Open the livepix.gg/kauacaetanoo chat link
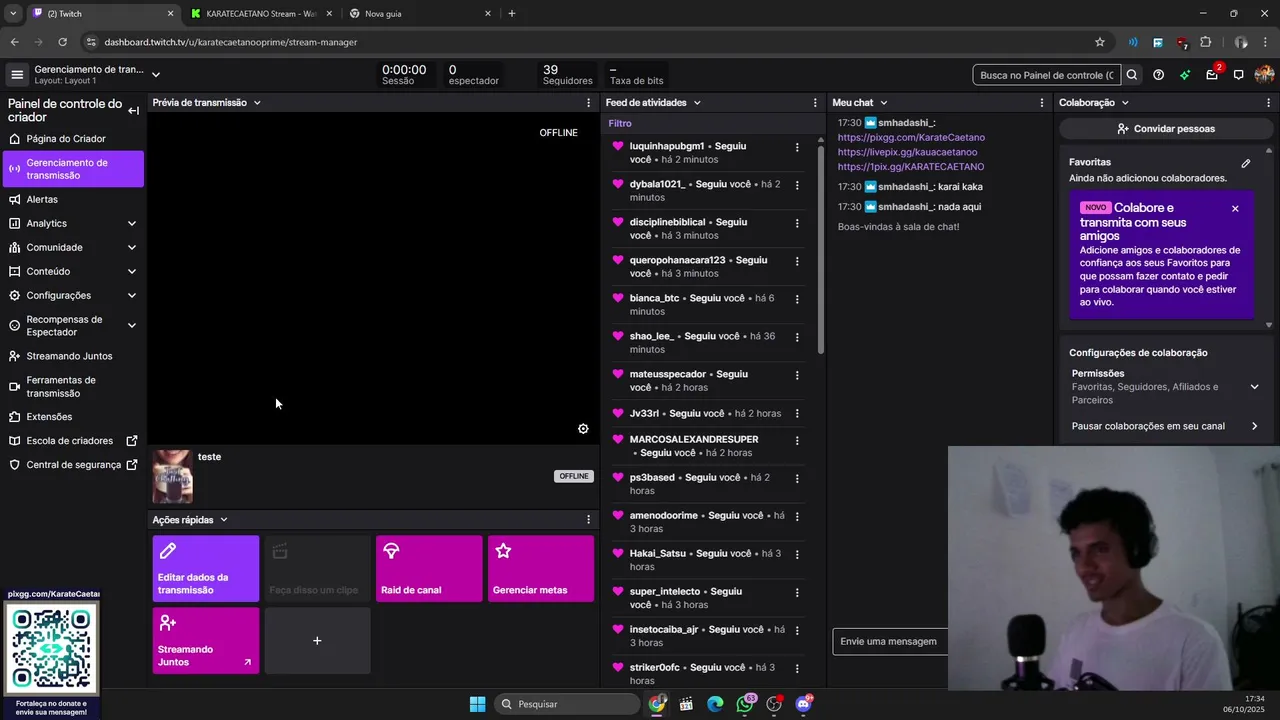Viewport: 1280px width, 720px height. (x=907, y=152)
